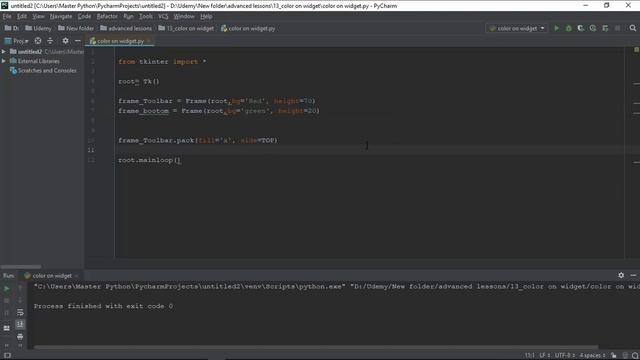Image resolution: width=640 pixels, height=360 pixels.
Task: Click concurrency diagram run icon in toolbar
Action: click(x=605, y=28)
